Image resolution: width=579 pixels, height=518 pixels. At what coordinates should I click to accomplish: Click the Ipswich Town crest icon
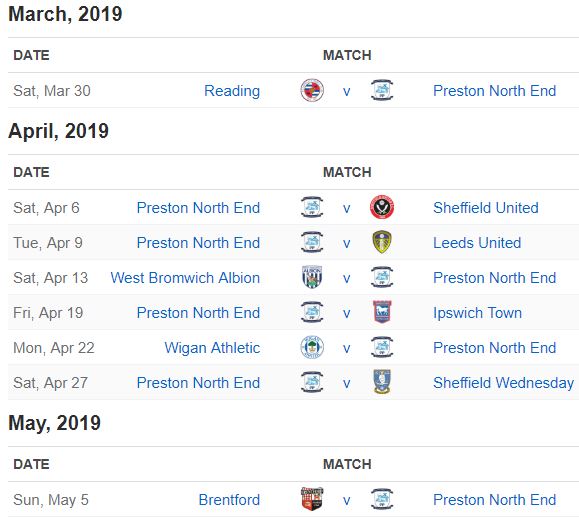[382, 312]
